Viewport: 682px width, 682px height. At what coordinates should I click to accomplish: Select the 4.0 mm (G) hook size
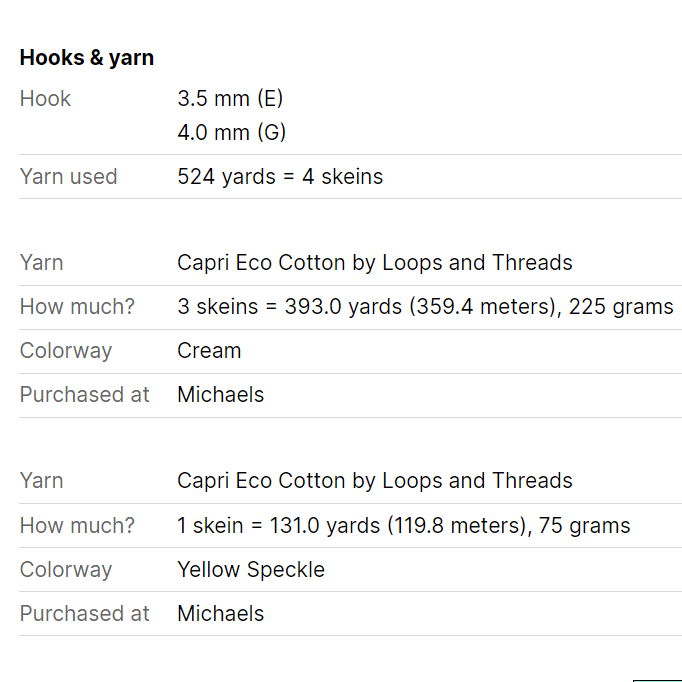click(x=232, y=133)
